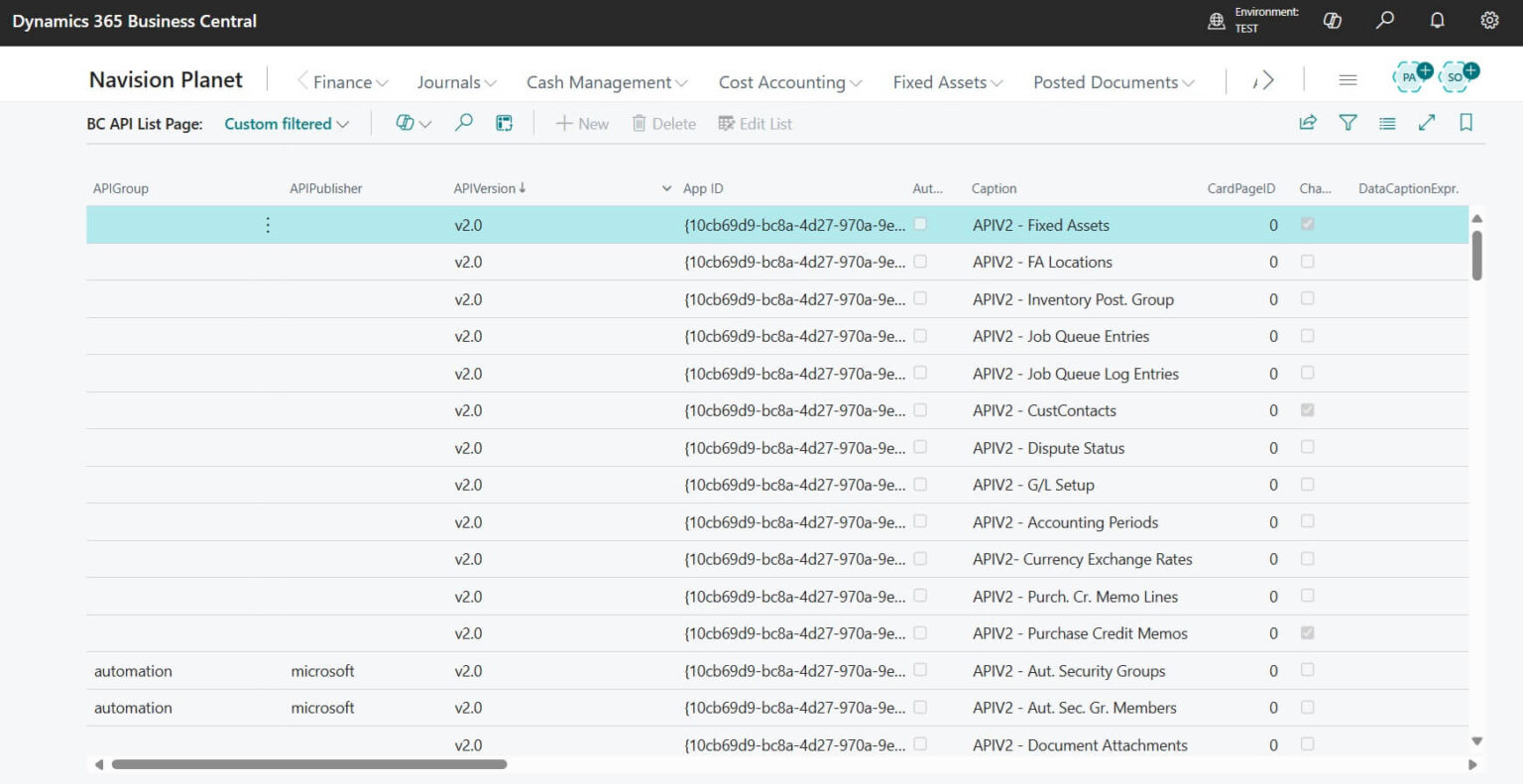This screenshot has height=784, width=1523.
Task: Open notifications with the bell icon
Action: point(1438,20)
